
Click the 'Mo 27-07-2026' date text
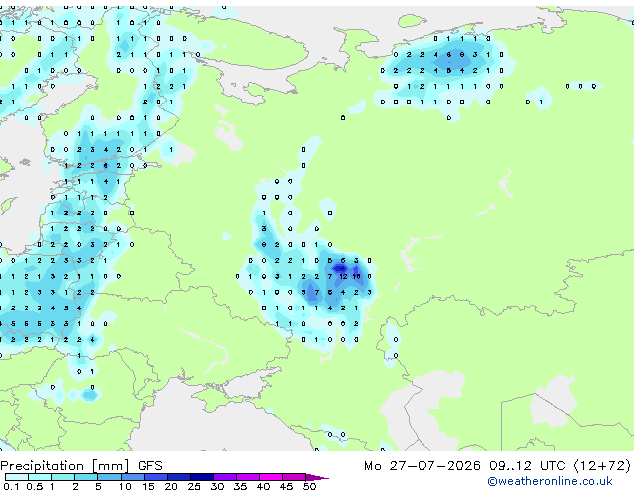pyautogui.click(x=422, y=466)
